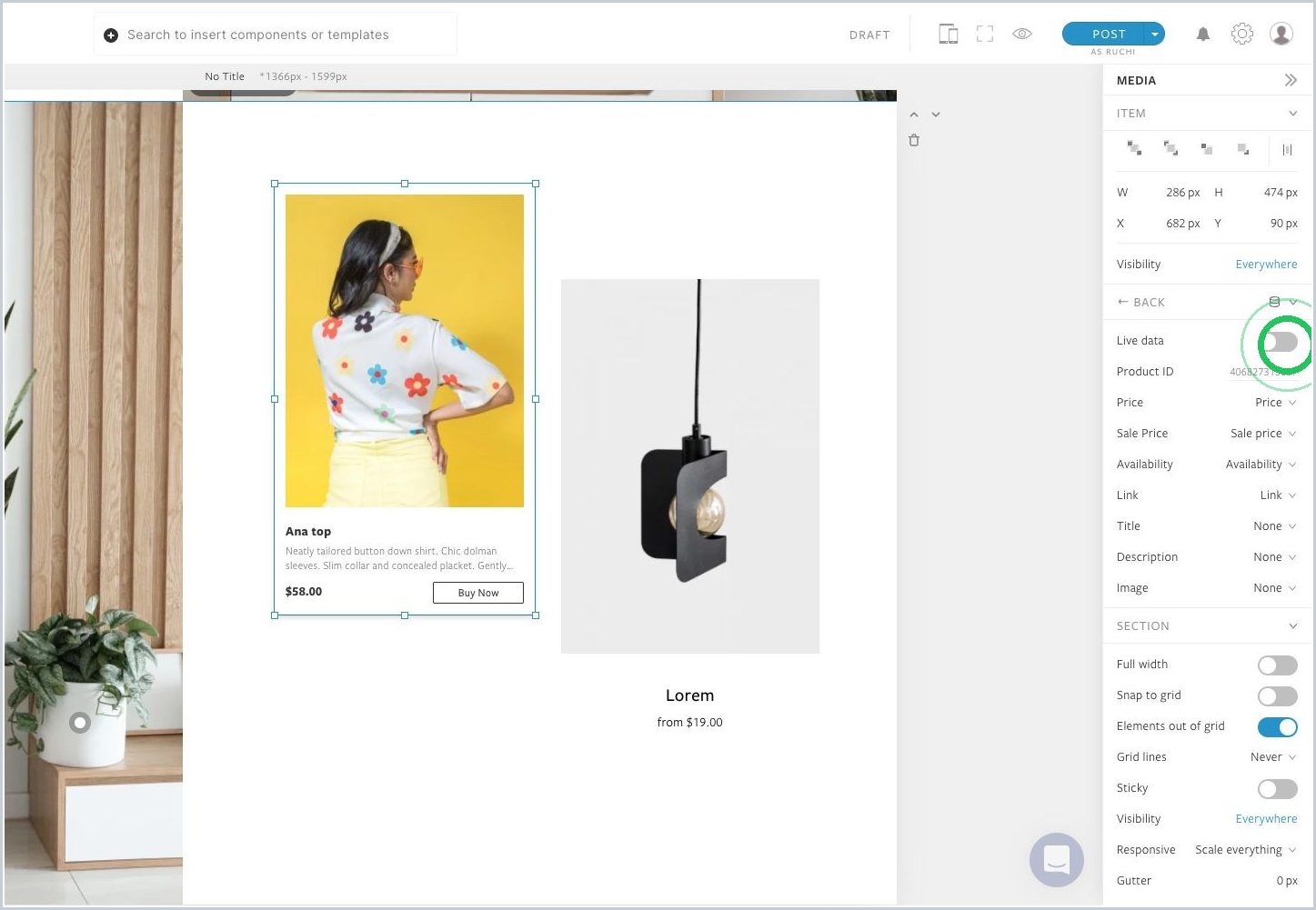
Task: Enable Snap to grid switch
Action: (x=1278, y=696)
